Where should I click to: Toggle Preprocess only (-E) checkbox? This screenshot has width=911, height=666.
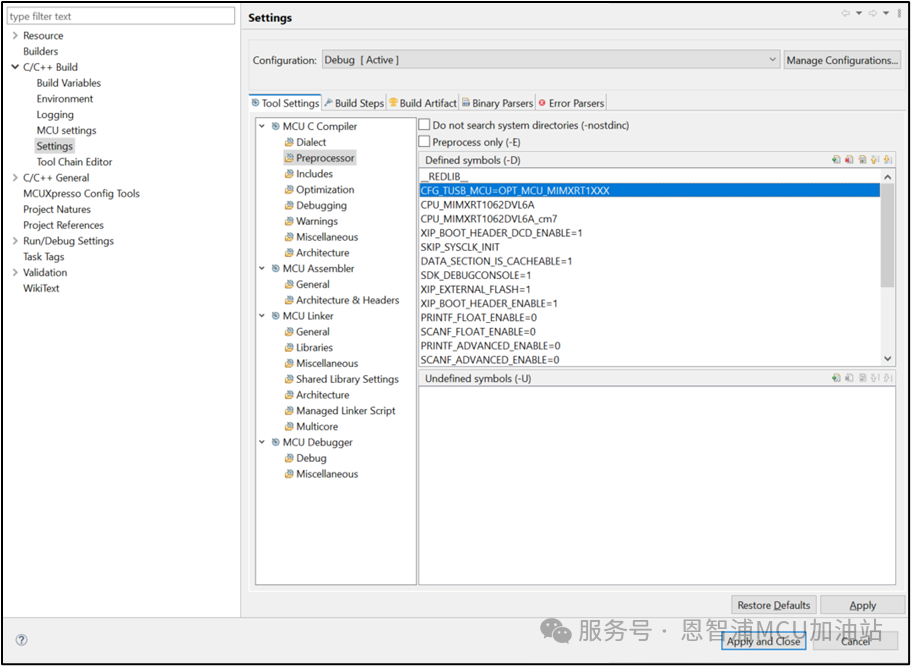tap(424, 142)
